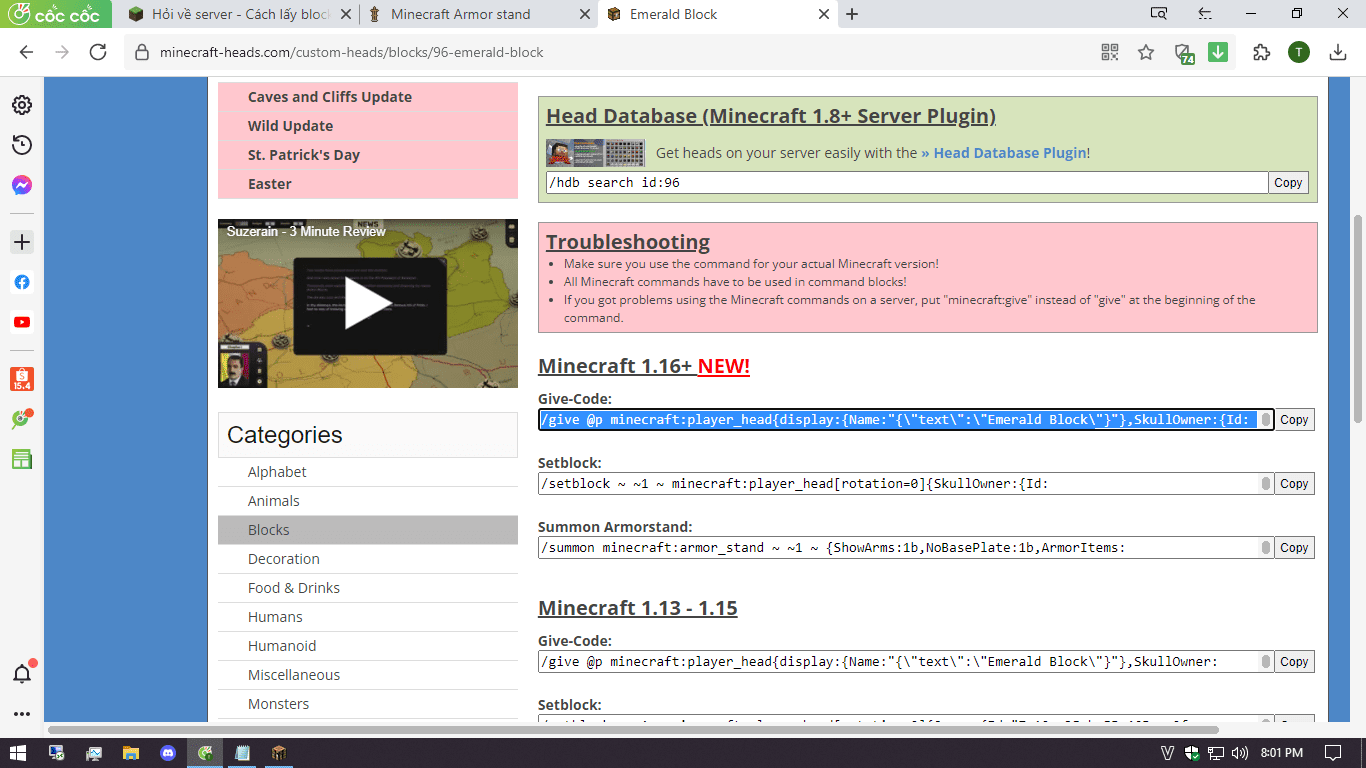1366x768 pixels.
Task: Copy the Minecraft 1.16+ Give-Code
Action: pos(1294,420)
